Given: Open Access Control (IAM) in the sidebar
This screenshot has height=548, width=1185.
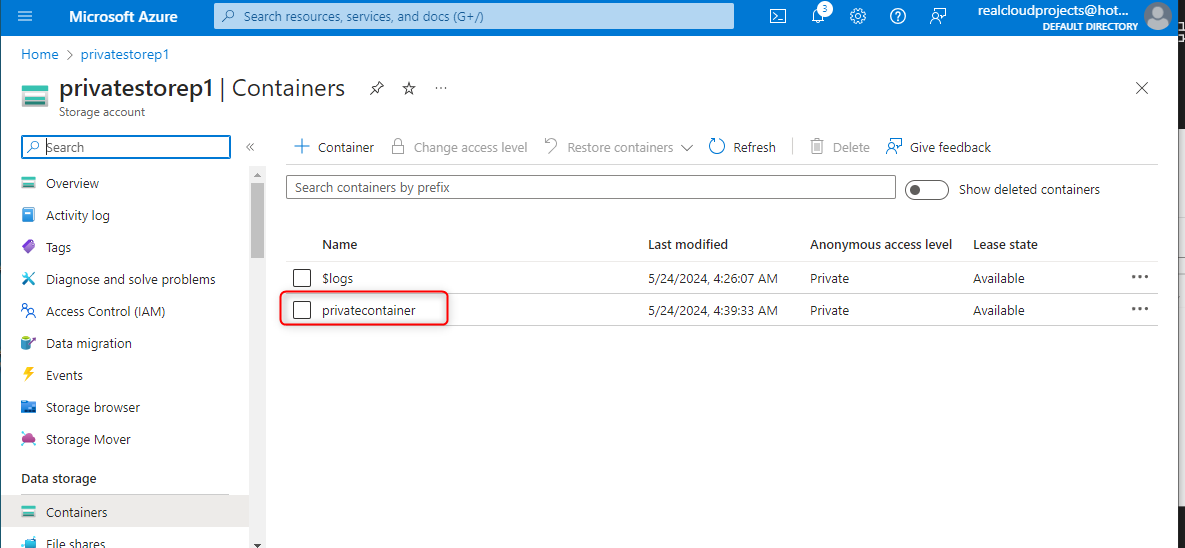Looking at the screenshot, I should click(105, 311).
